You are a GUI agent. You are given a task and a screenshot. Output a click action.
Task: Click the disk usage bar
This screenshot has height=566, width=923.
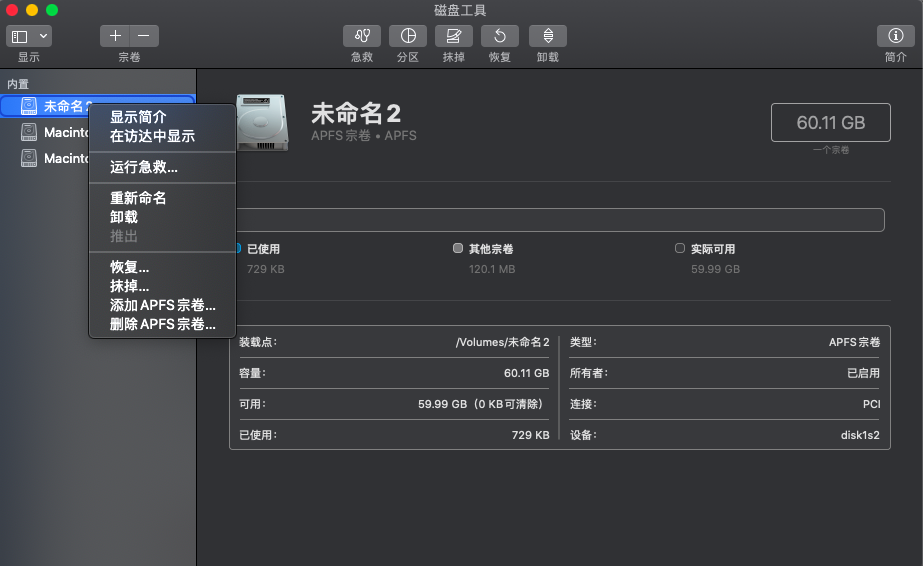[x=560, y=220]
